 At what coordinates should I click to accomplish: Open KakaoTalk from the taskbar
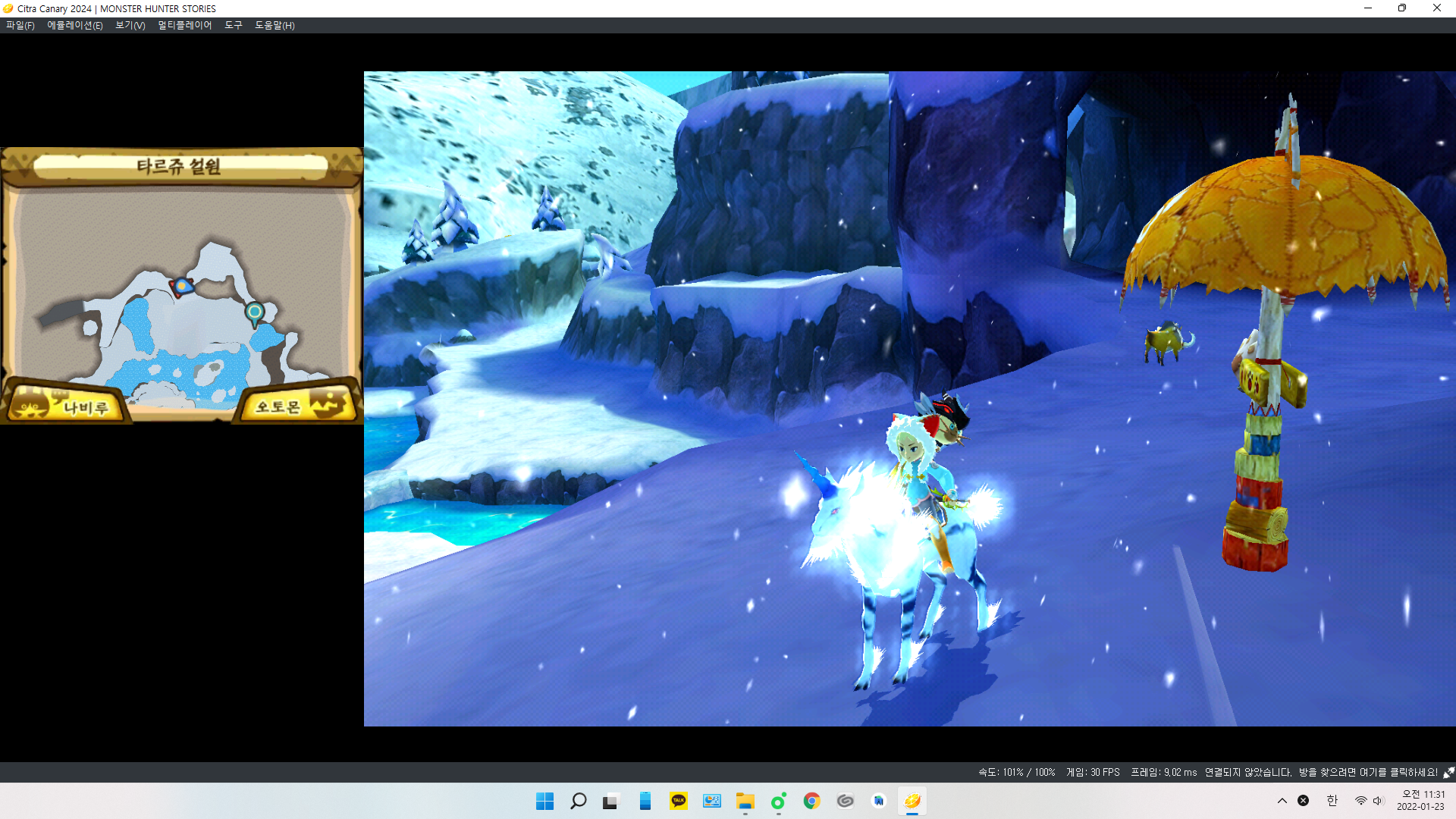678,801
